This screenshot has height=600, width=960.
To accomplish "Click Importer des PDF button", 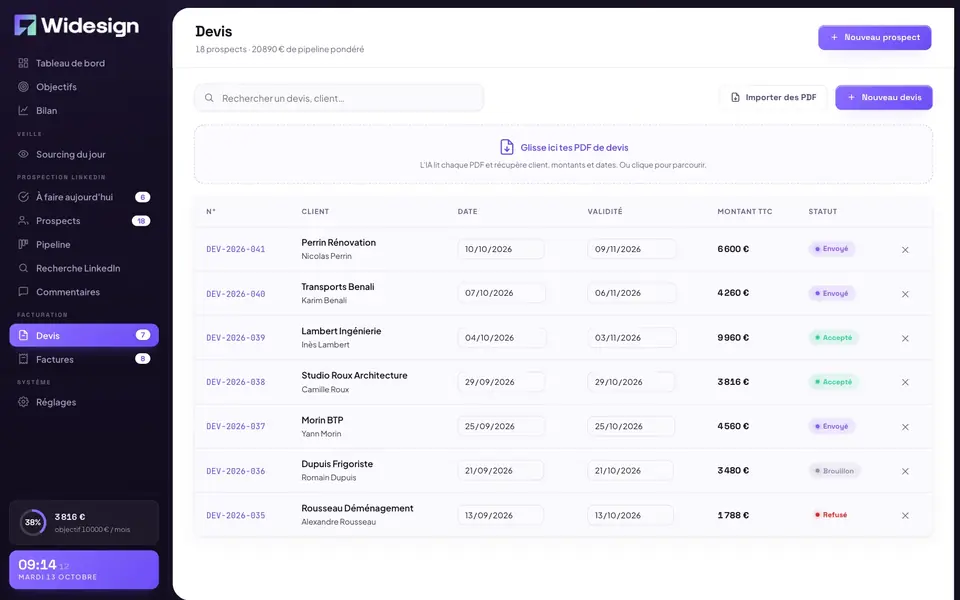I will [x=773, y=97].
